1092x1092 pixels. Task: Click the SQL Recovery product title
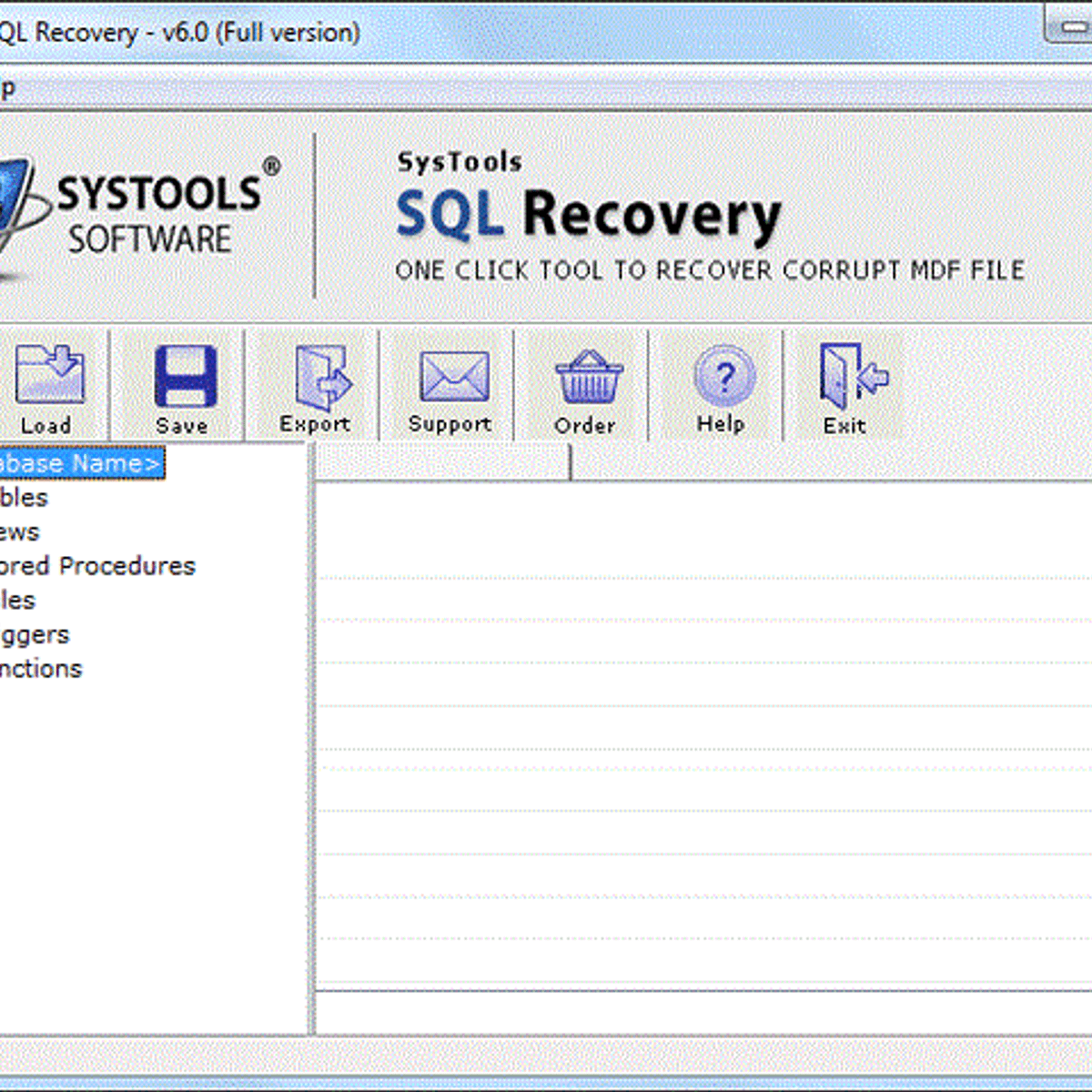click(588, 216)
